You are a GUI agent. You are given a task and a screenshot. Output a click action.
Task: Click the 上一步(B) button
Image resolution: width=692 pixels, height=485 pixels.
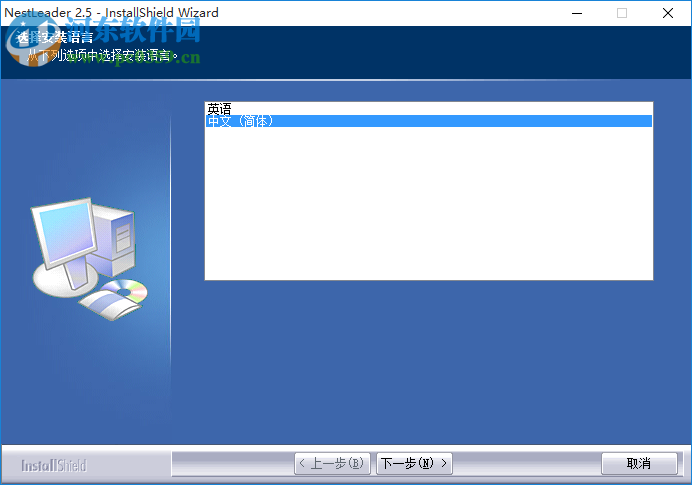pyautogui.click(x=332, y=463)
